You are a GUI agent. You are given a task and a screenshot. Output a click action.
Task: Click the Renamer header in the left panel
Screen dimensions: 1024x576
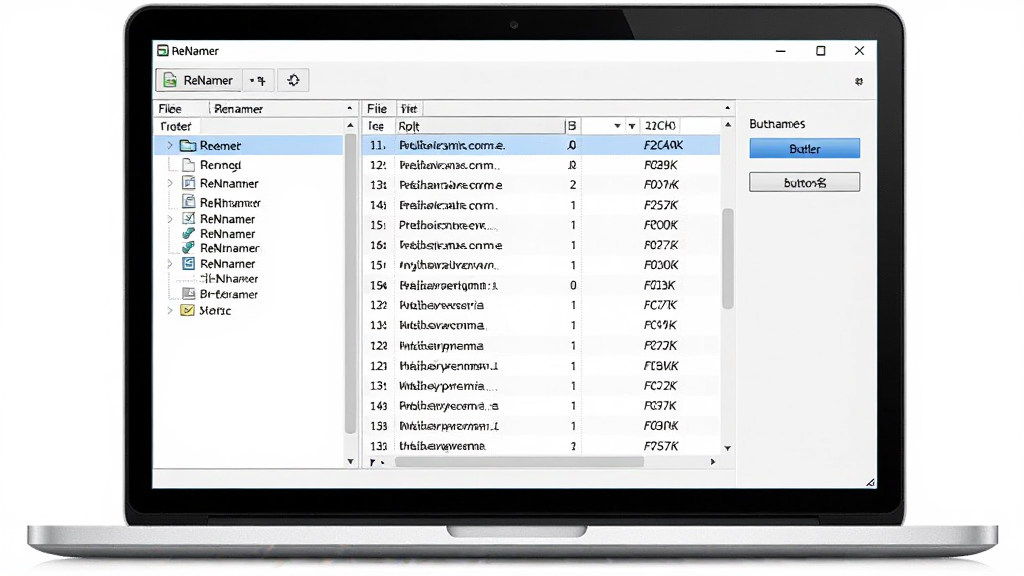tap(238, 108)
